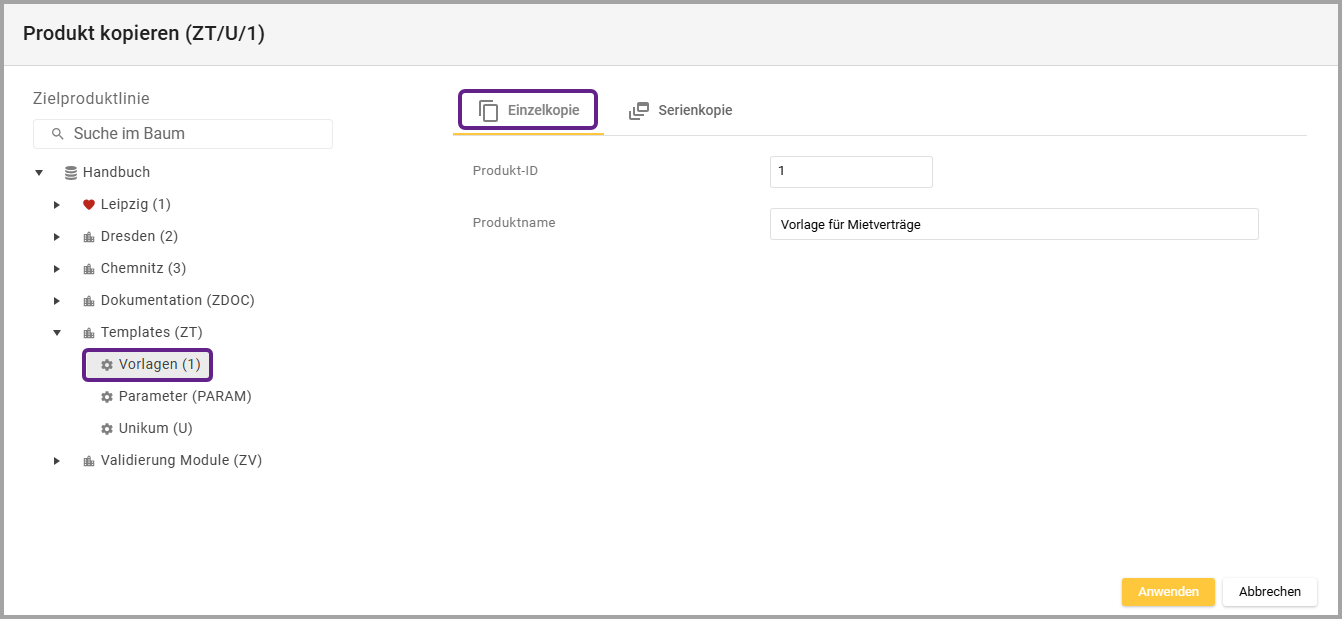The height and width of the screenshot is (619, 1342).
Task: Click the building icon next to Dresden
Action: coord(89,237)
